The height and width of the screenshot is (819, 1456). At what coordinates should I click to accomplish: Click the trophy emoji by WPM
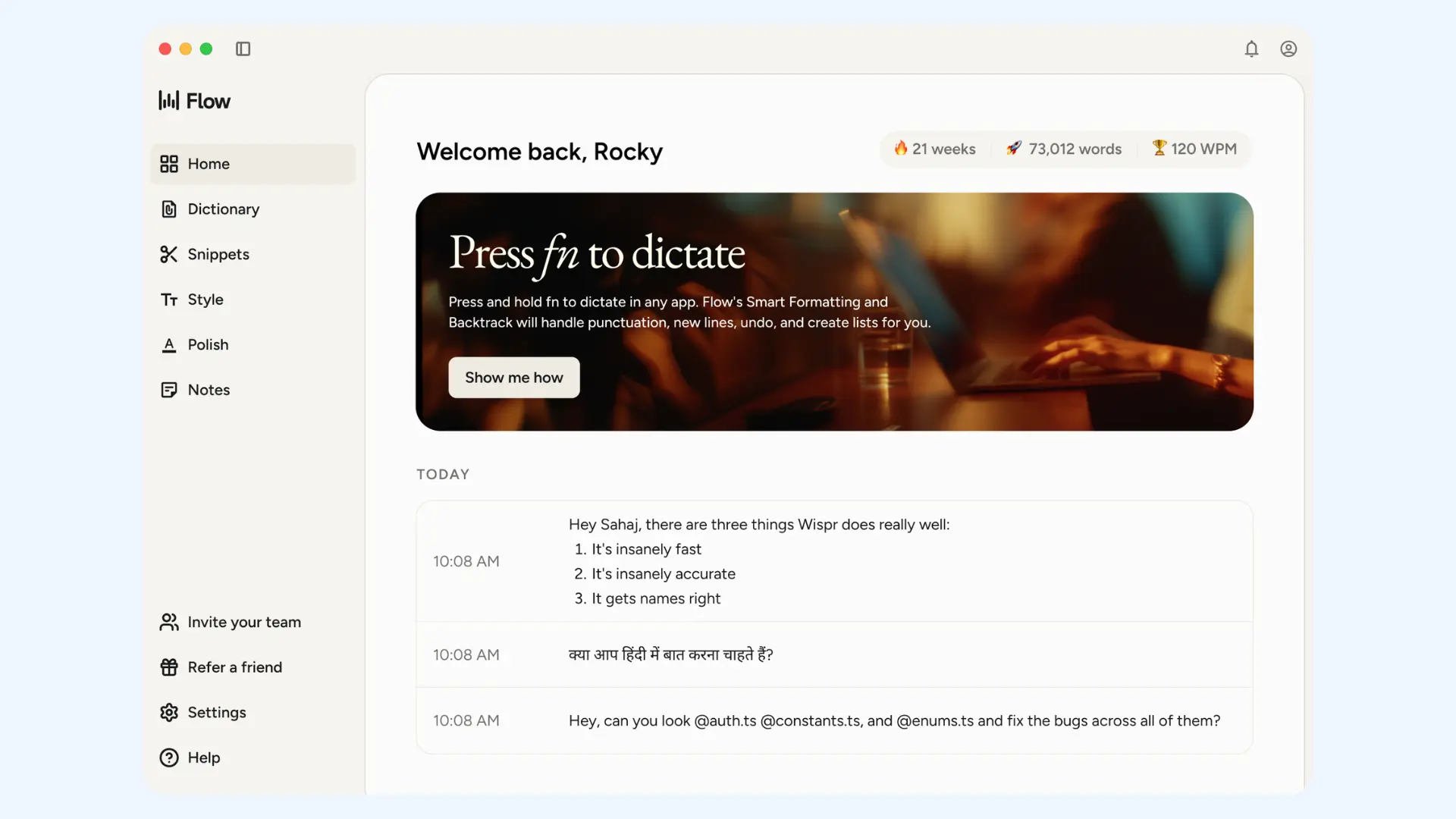pos(1159,148)
